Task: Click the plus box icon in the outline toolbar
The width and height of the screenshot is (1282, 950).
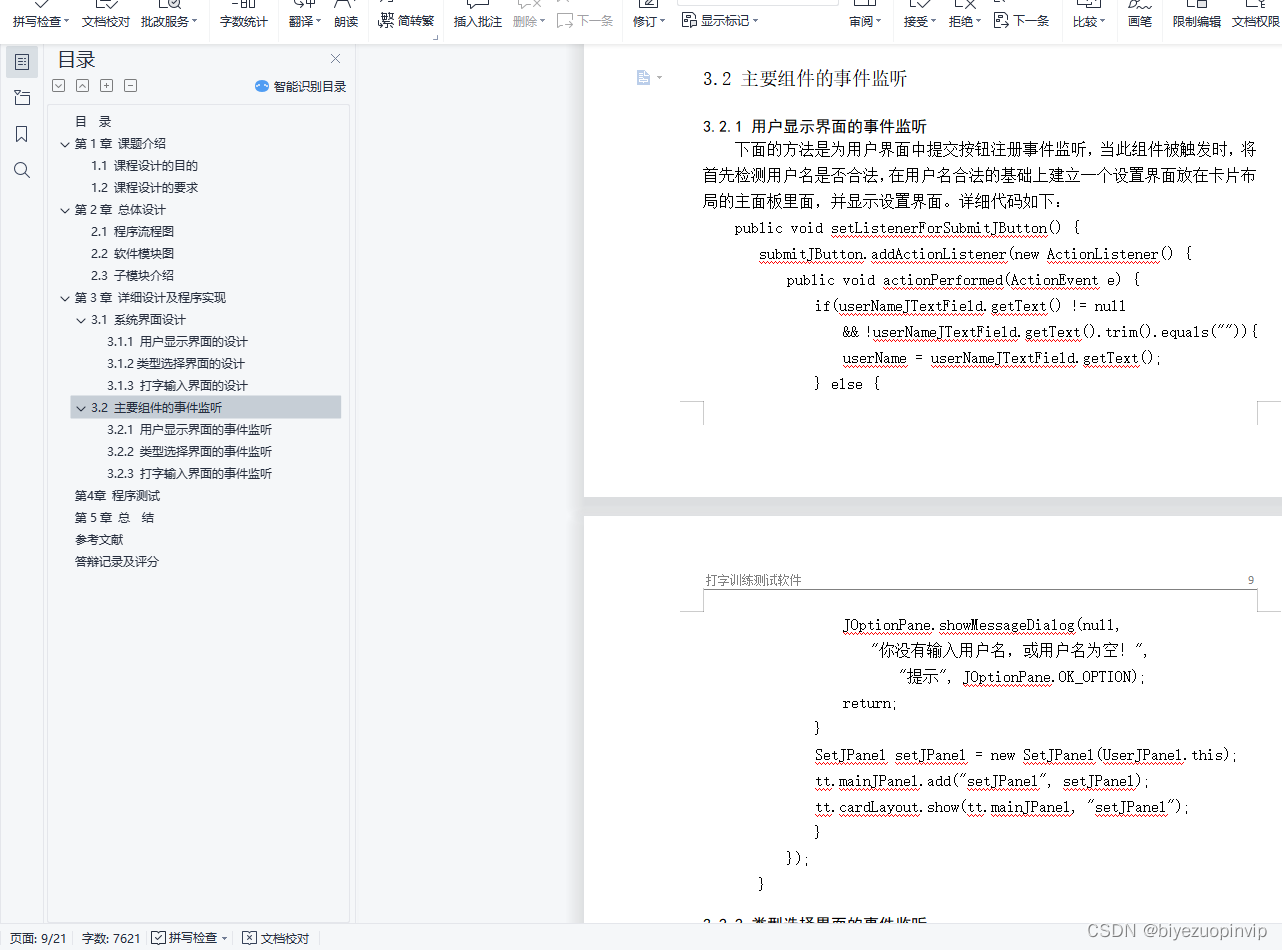Action: tap(107, 86)
